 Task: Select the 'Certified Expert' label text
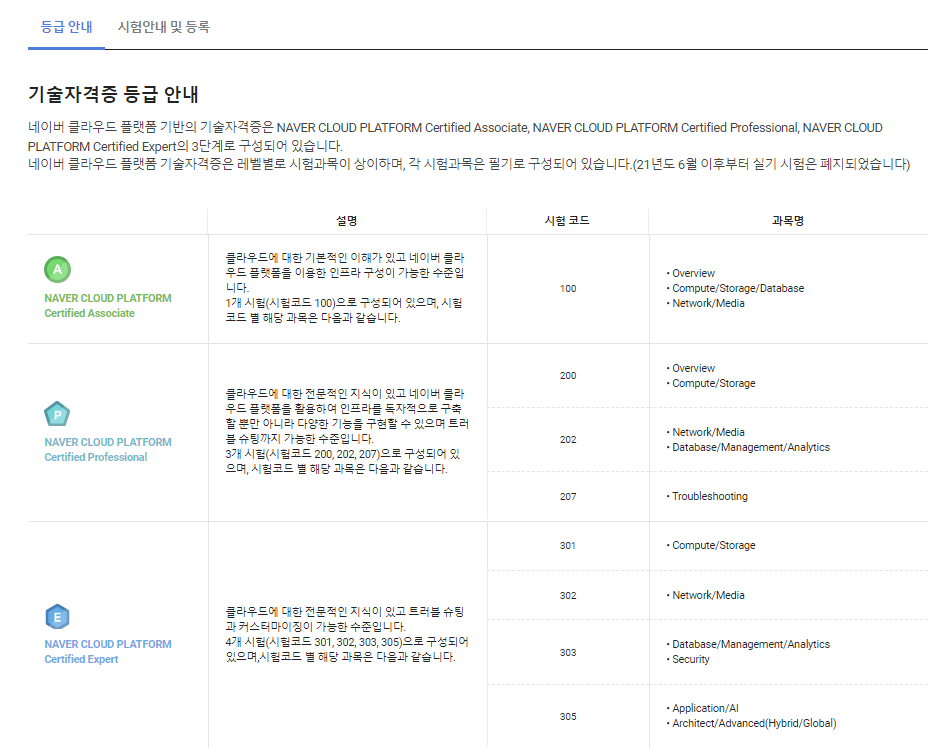click(x=81, y=659)
